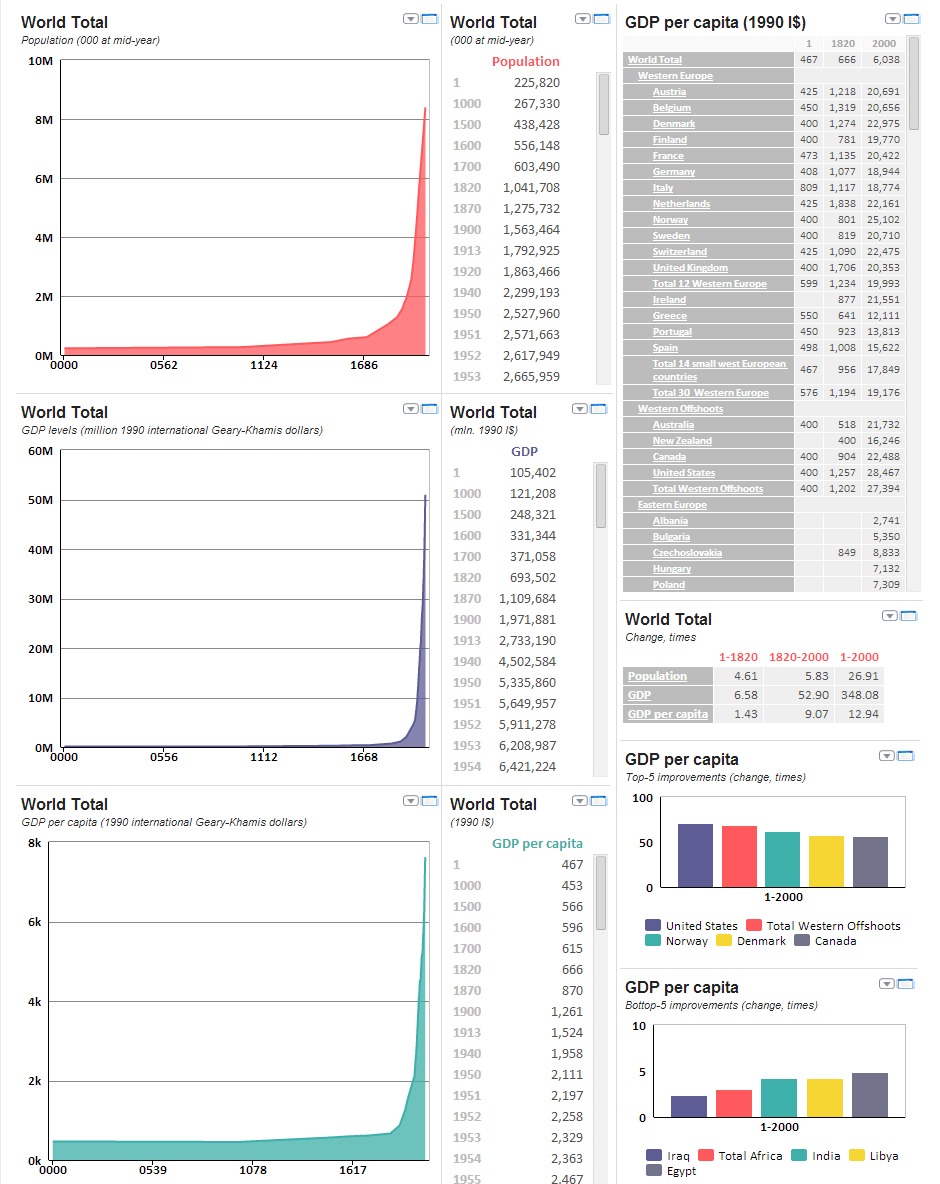
Task: Open GDP per capita link in Change table
Action: click(667, 714)
